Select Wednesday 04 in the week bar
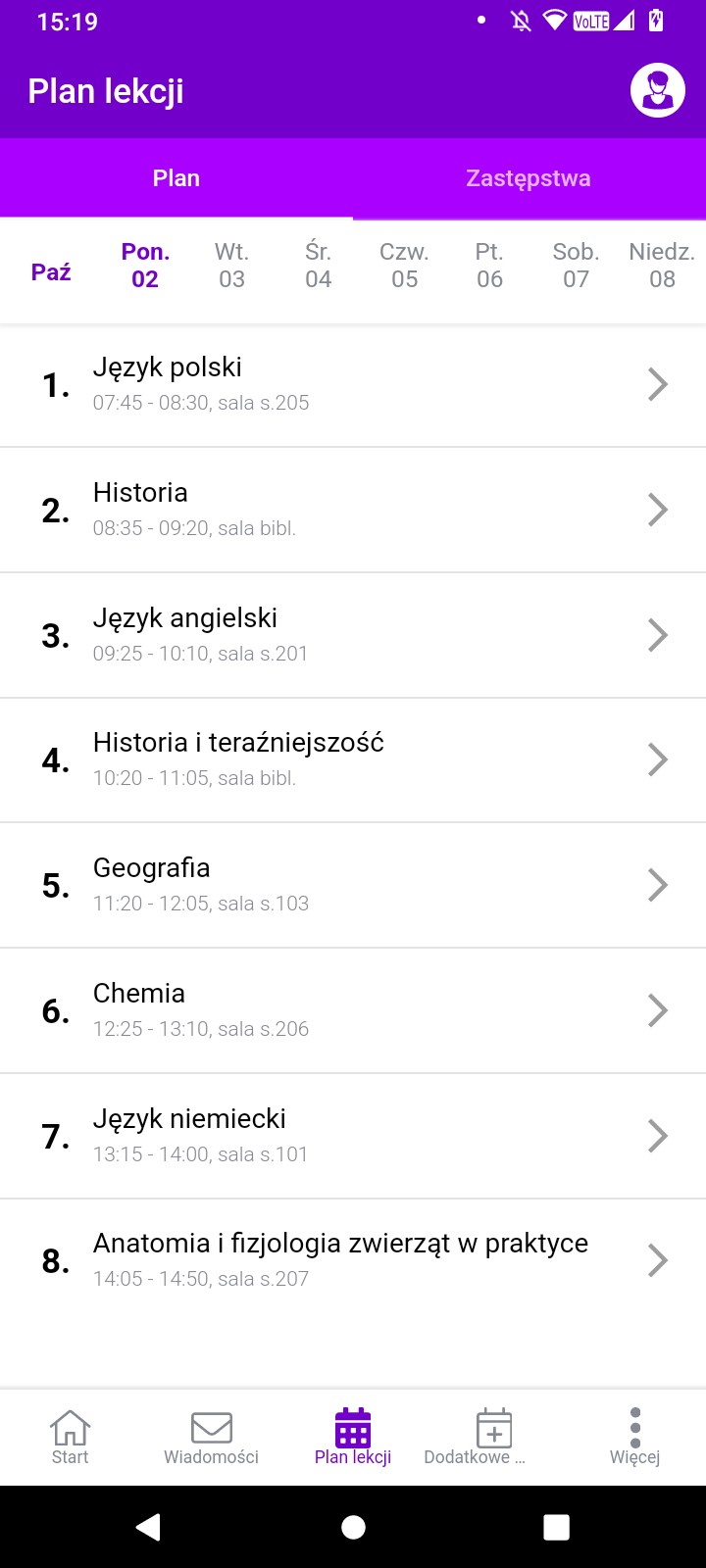Viewport: 706px width, 1568px height. click(x=318, y=266)
